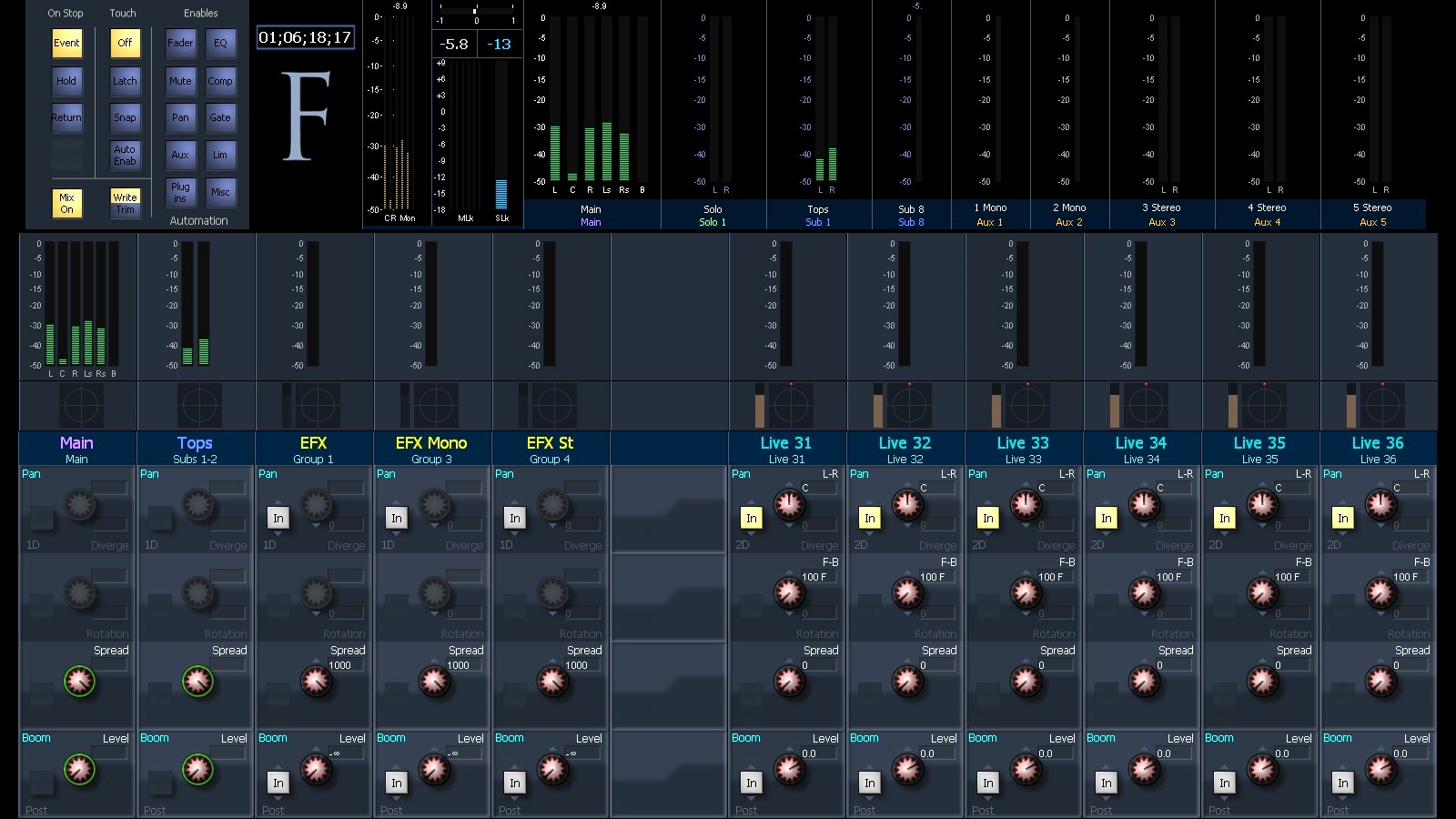Screen dimensions: 1456x819
Task: Toggle pan In on Live 35
Action: pyautogui.click(x=1225, y=518)
